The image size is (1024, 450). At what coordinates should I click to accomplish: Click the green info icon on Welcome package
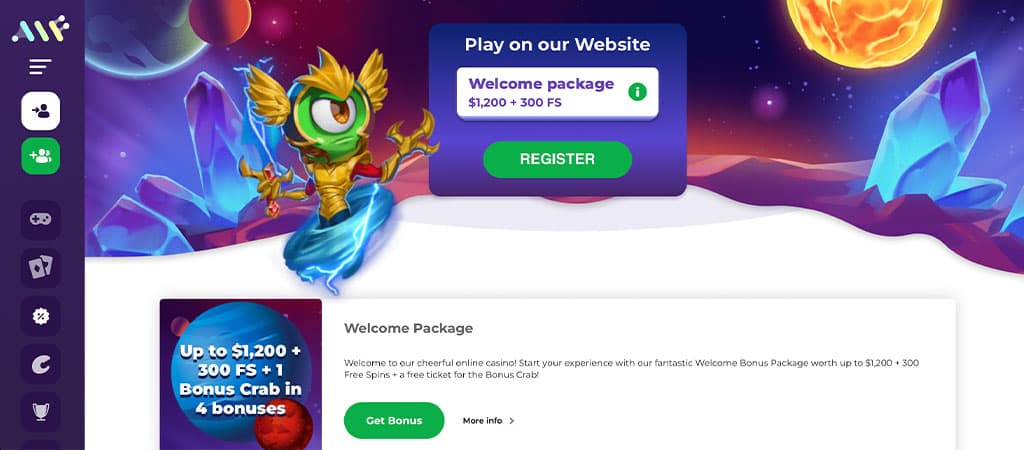(x=637, y=92)
